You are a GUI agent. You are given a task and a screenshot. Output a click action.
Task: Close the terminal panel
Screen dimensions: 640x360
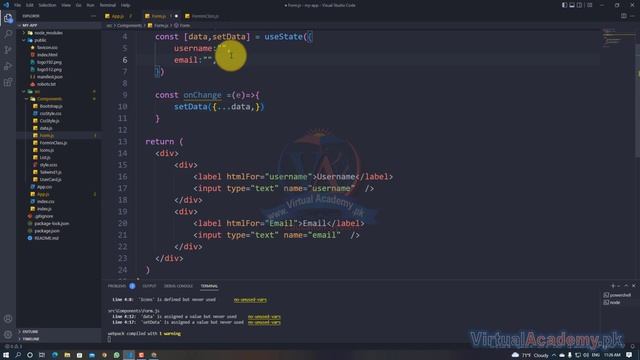(633, 286)
